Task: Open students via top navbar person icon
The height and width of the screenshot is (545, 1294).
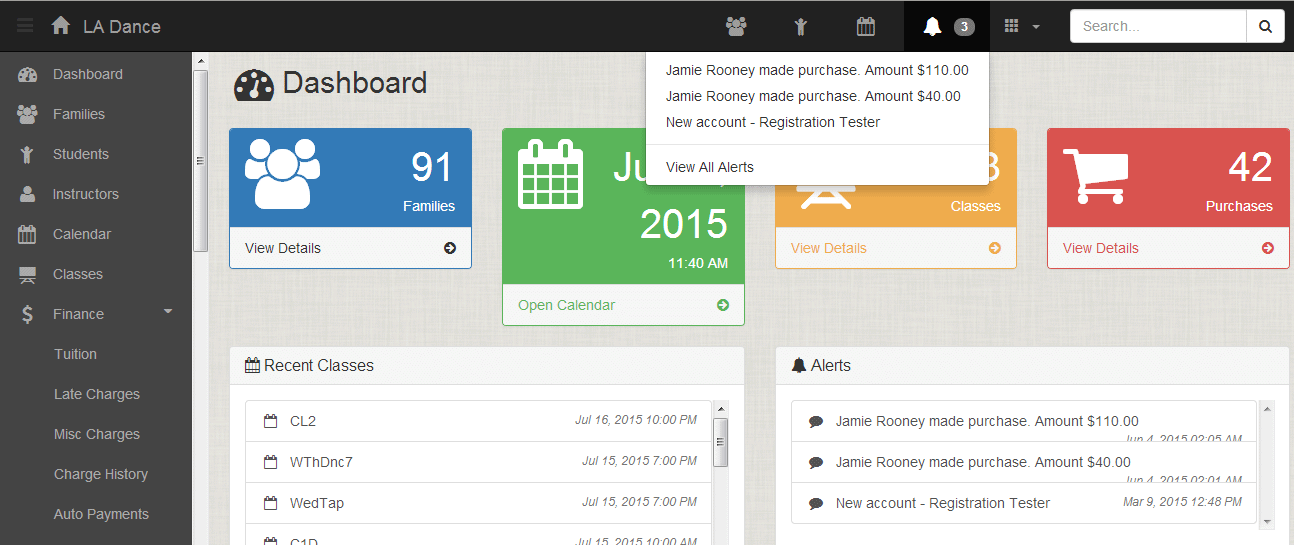Action: (800, 27)
